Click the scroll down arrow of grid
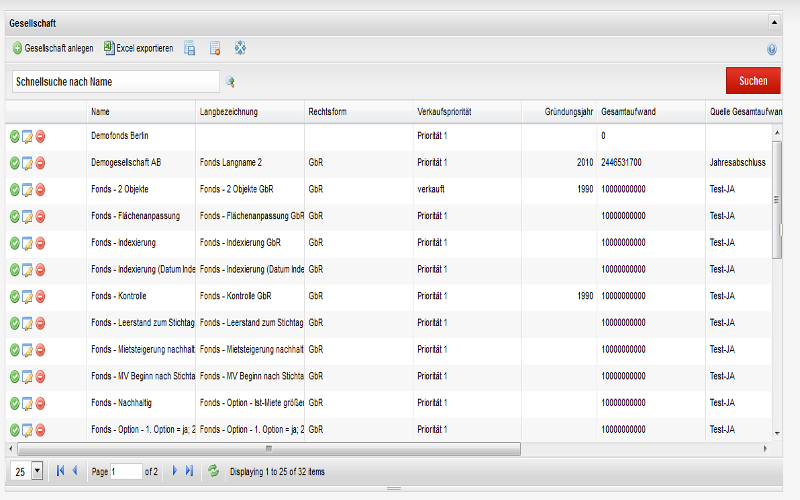 pyautogui.click(x=777, y=433)
